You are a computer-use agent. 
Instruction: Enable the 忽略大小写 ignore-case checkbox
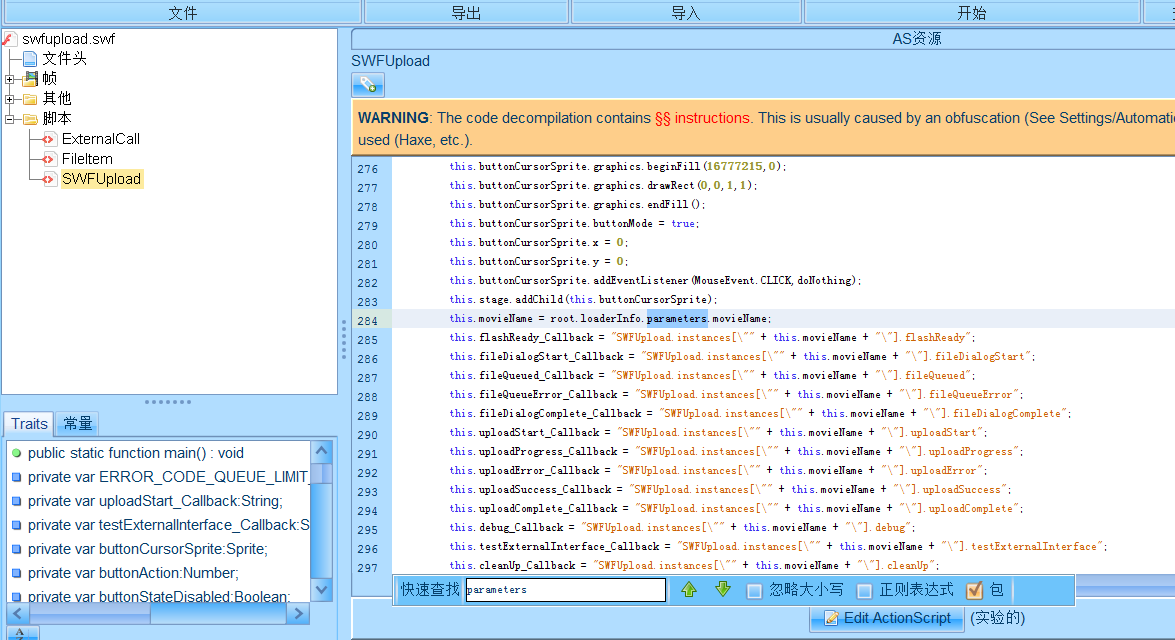[755, 591]
